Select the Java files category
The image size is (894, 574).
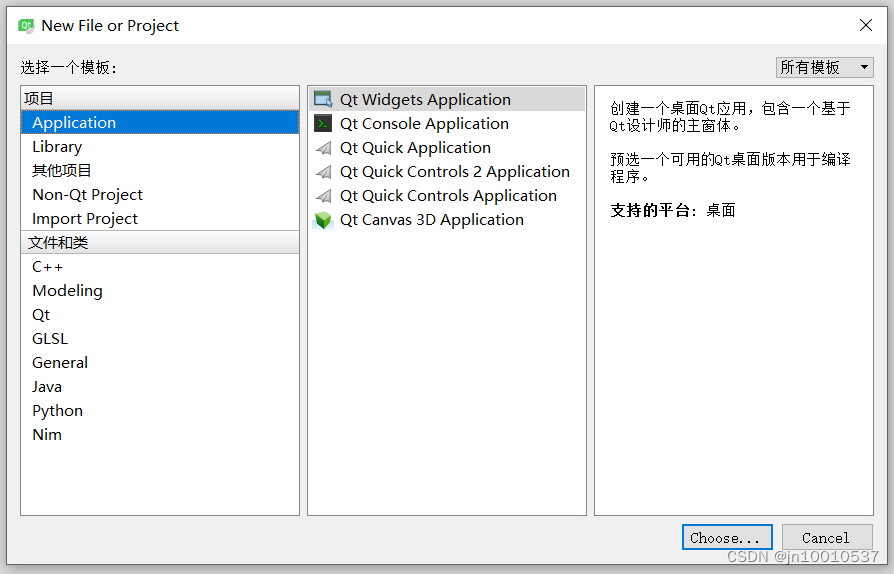[x=160, y=386]
